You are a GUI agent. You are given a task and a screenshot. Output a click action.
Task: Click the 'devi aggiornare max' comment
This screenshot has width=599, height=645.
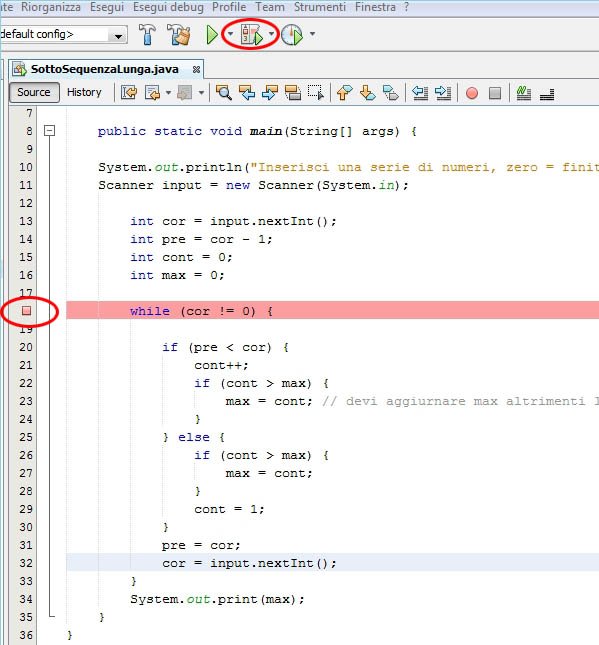[460, 401]
